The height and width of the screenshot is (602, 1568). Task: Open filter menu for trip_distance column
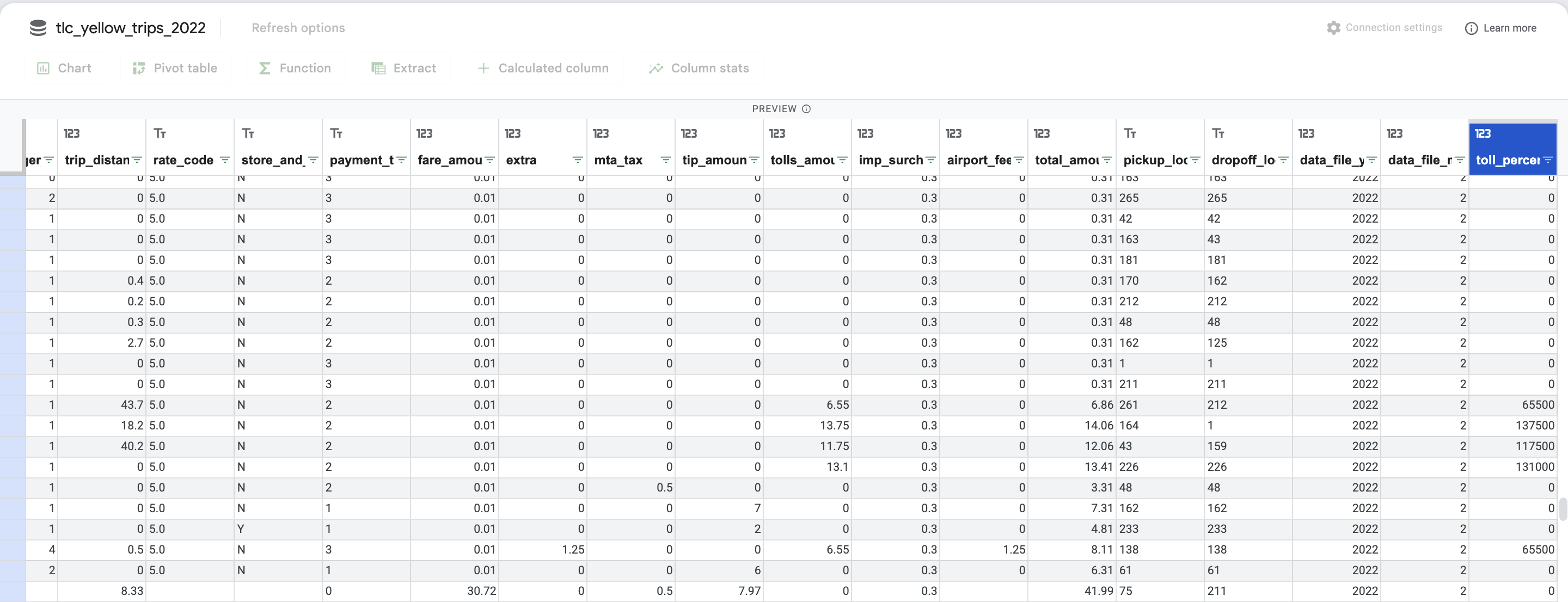point(137,160)
